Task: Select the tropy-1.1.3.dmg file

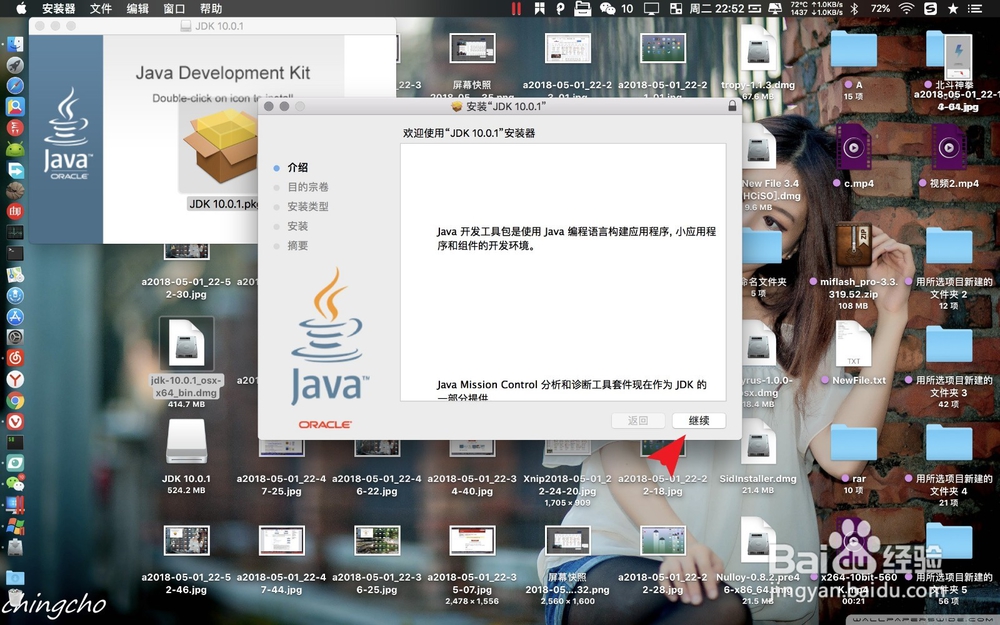Action: pos(758,49)
